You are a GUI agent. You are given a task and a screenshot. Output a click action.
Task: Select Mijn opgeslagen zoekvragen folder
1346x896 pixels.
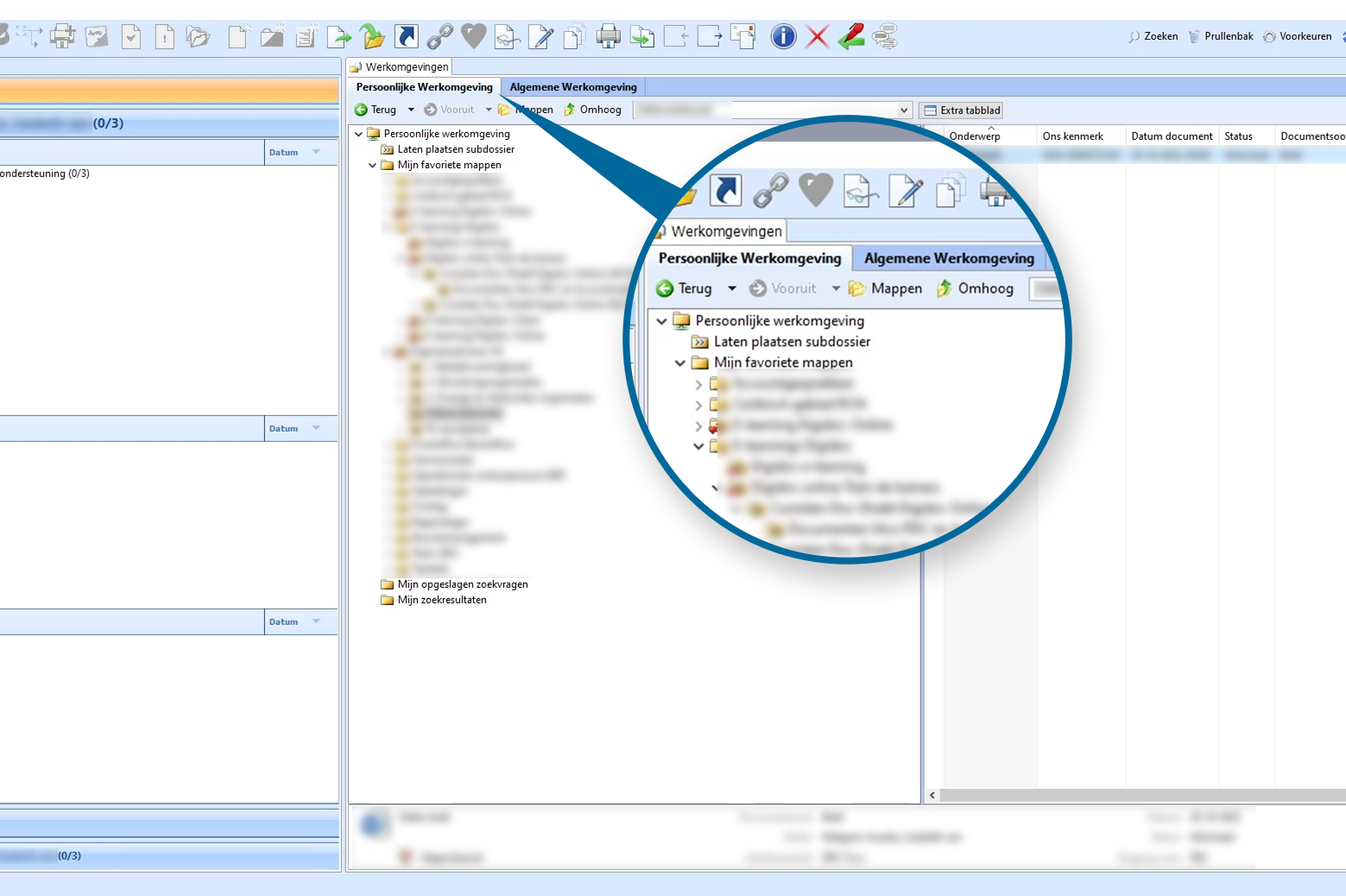[x=462, y=584]
